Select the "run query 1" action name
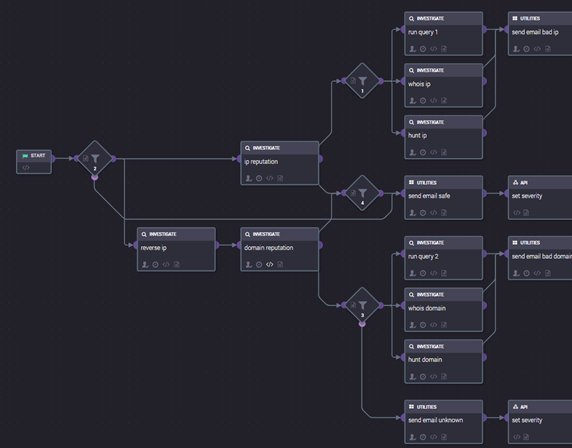 [x=423, y=32]
